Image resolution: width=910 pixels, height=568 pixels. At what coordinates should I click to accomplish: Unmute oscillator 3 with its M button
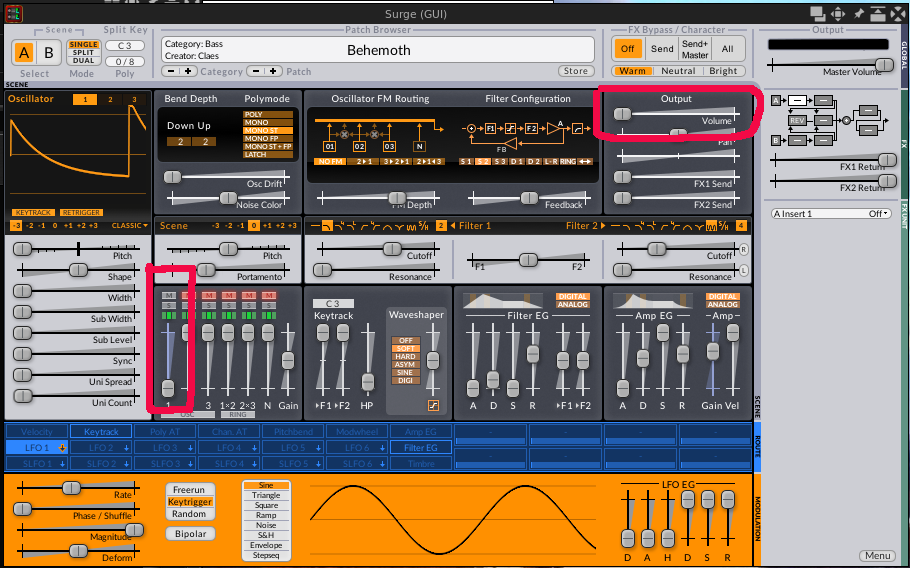[x=208, y=296]
